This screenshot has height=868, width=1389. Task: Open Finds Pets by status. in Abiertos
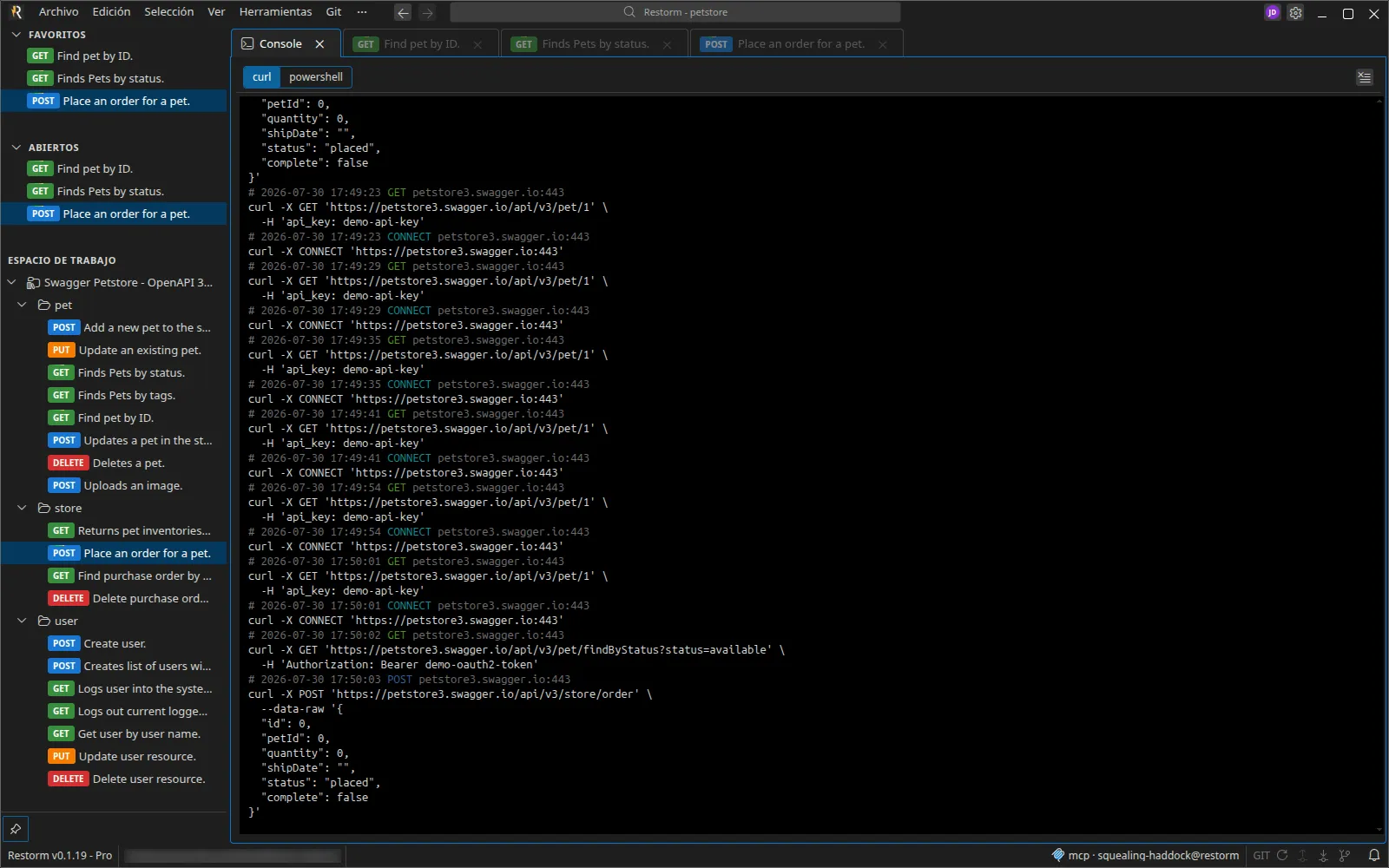pos(114,192)
